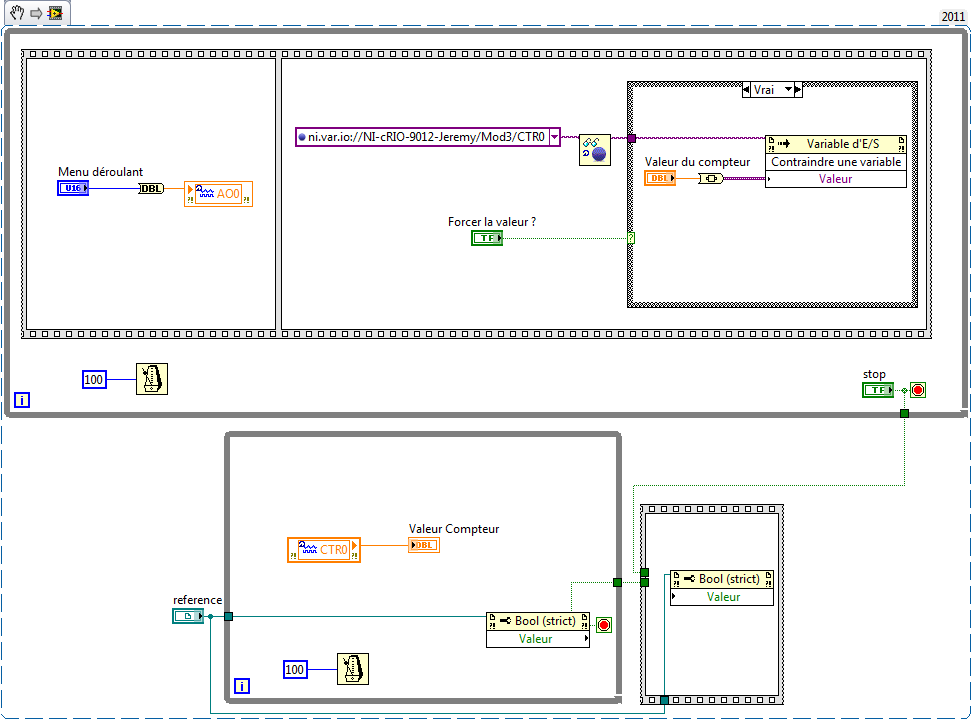Click the right arrow of the Vrai case selector
Screen dimensions: 972x720
click(798, 90)
